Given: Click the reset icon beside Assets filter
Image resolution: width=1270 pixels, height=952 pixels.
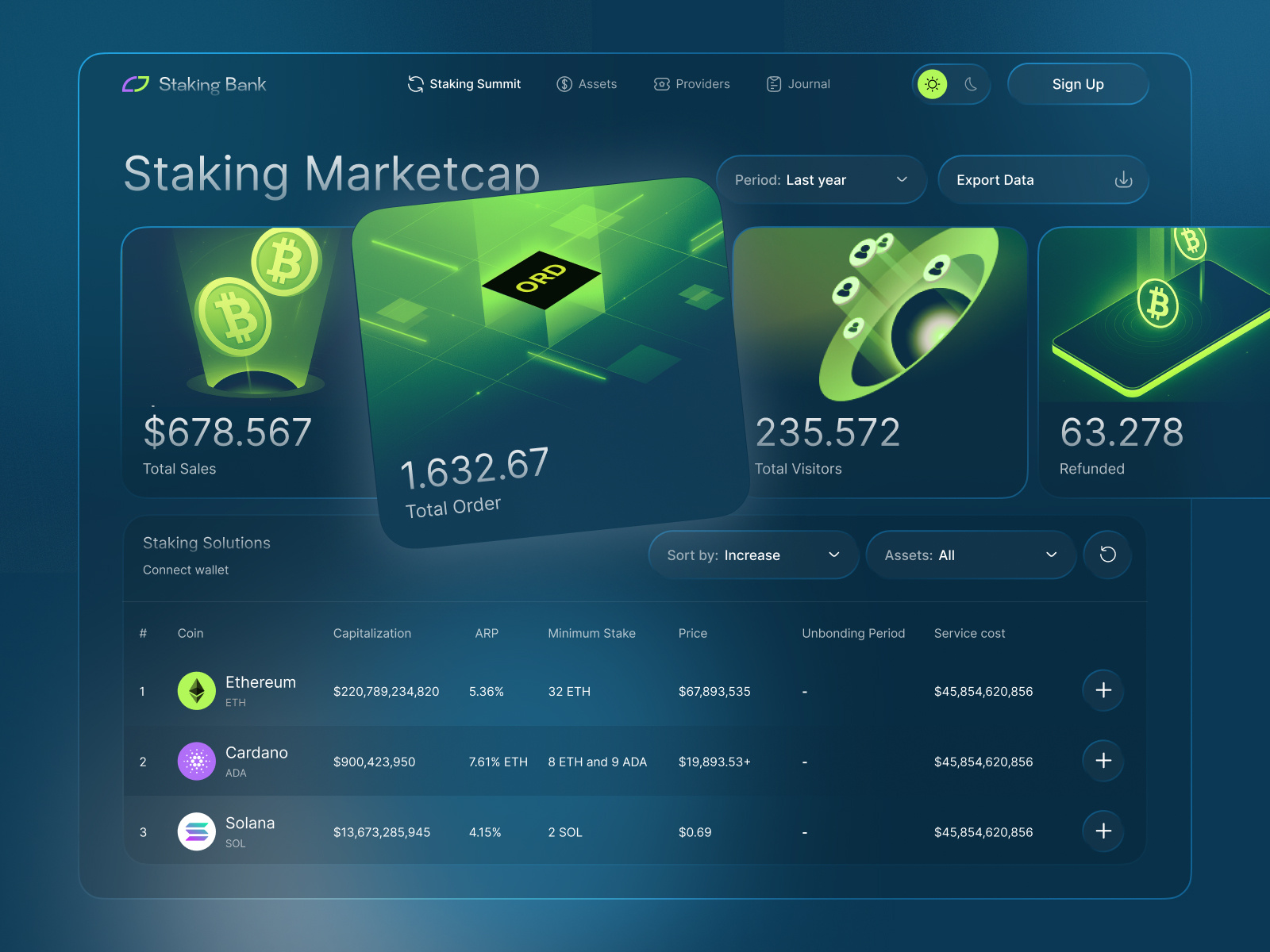Looking at the screenshot, I should tap(1106, 555).
